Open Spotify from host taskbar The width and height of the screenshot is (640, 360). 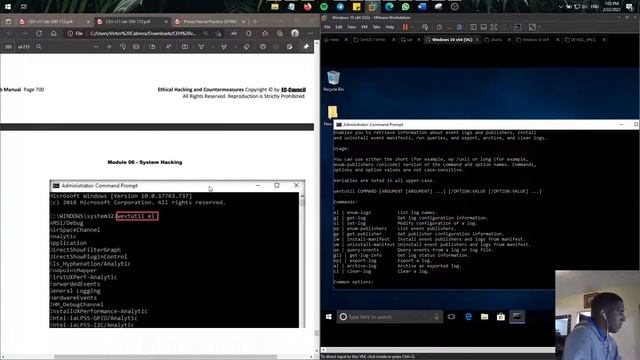(x=324, y=7)
